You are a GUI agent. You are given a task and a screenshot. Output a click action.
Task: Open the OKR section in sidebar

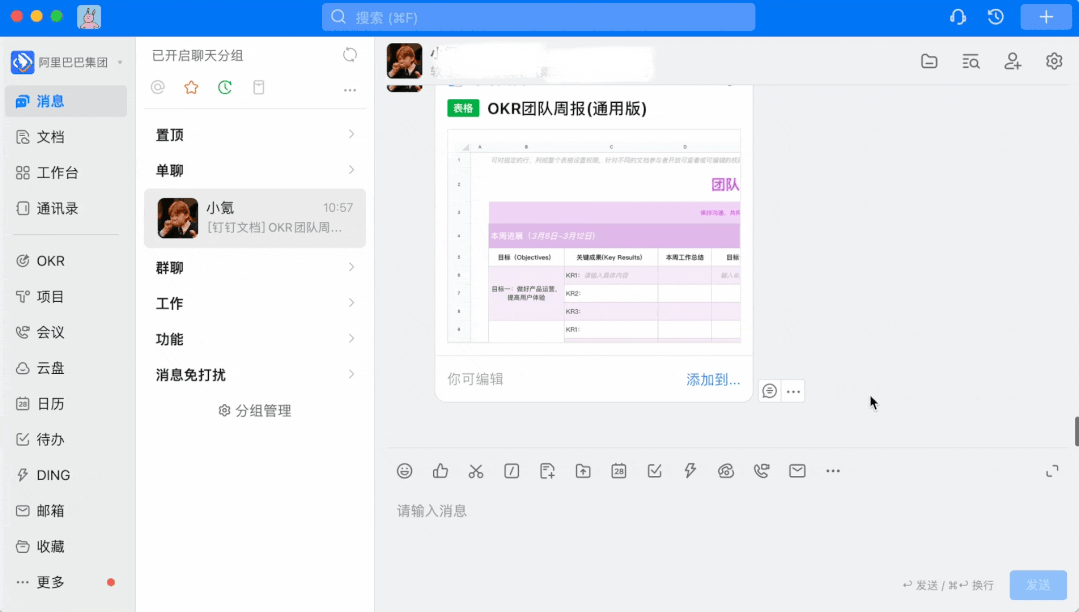pos(66,261)
